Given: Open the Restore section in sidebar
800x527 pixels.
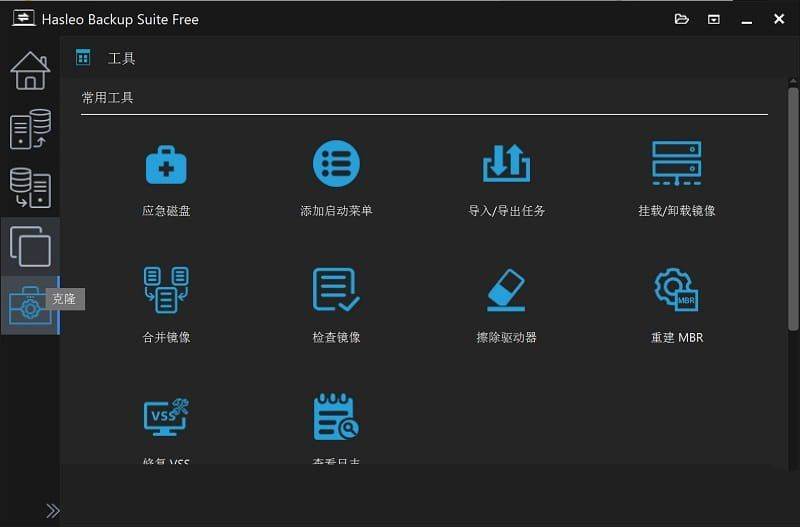Looking at the screenshot, I should click(30, 188).
